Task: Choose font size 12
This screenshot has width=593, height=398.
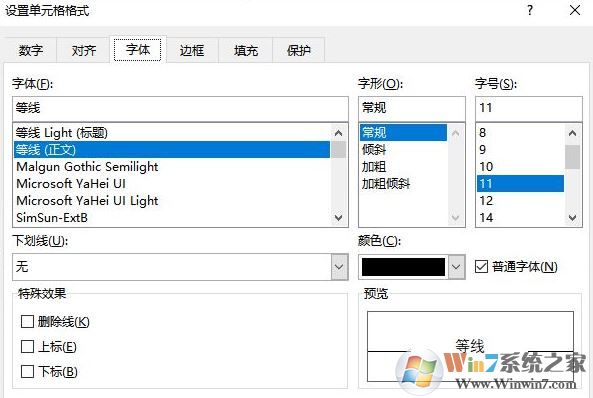Action: coord(520,201)
